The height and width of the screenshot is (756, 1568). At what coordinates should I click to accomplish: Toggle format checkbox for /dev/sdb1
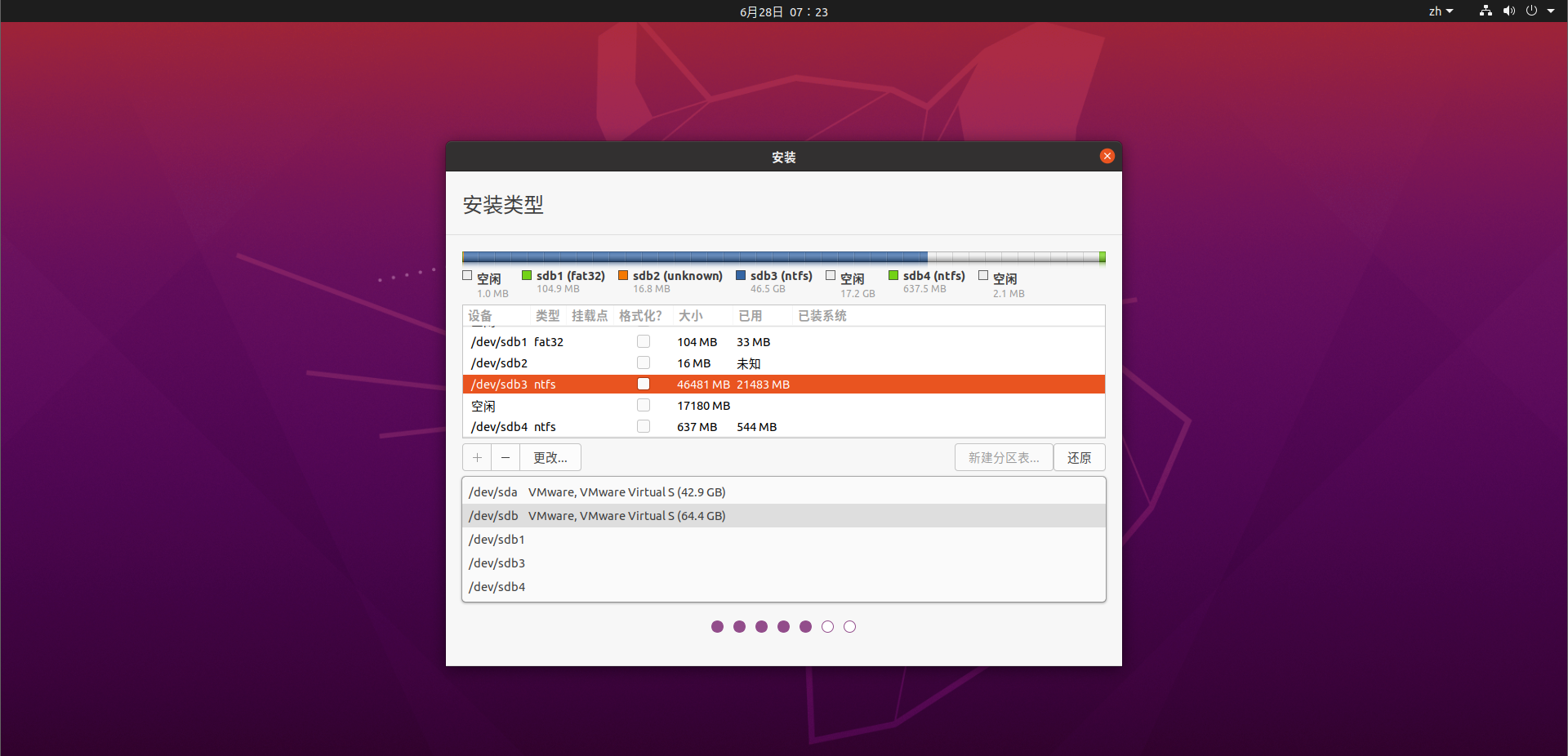tap(644, 342)
